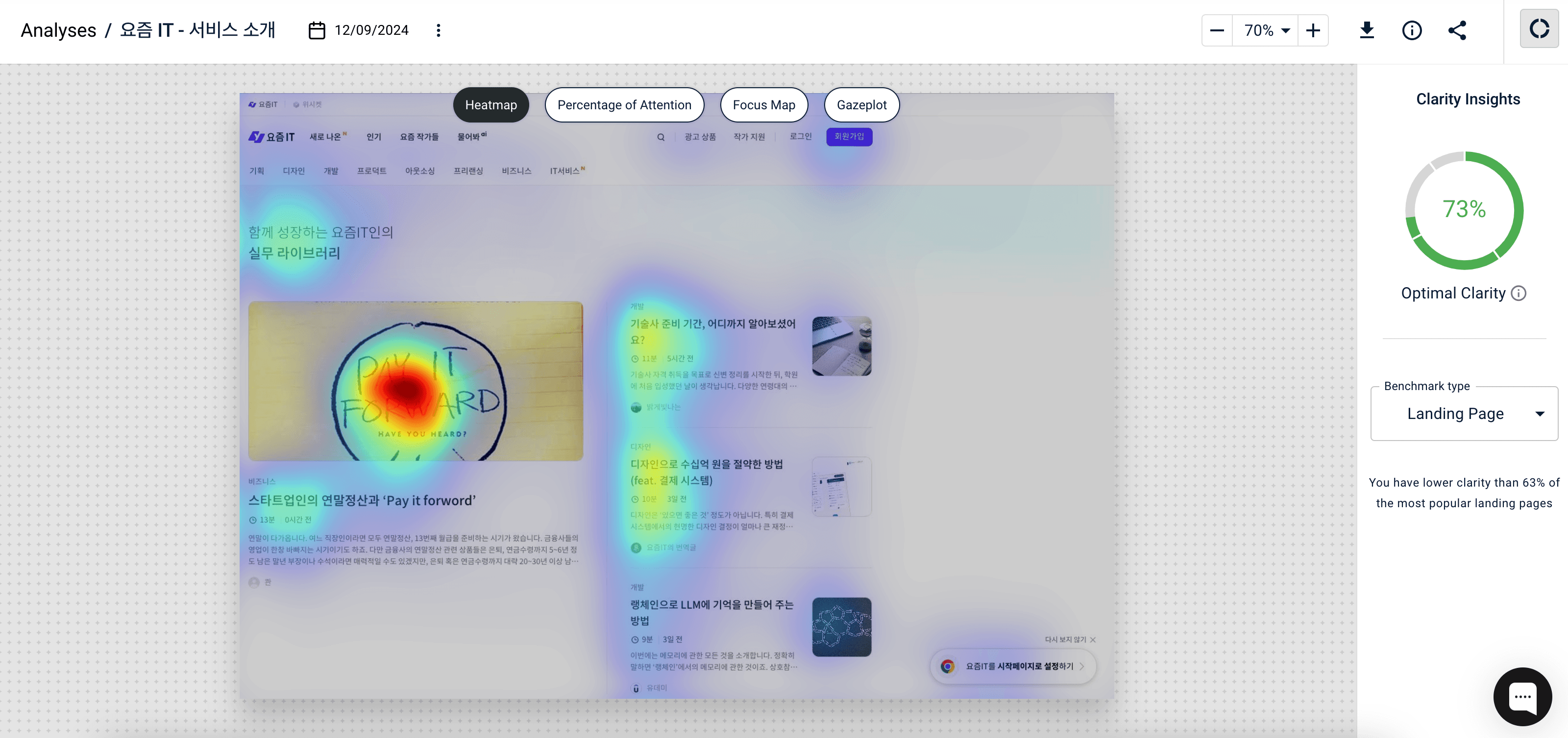The width and height of the screenshot is (1568, 738).
Task: Click the 위시켓 tab at top of preview
Action: 307,104
